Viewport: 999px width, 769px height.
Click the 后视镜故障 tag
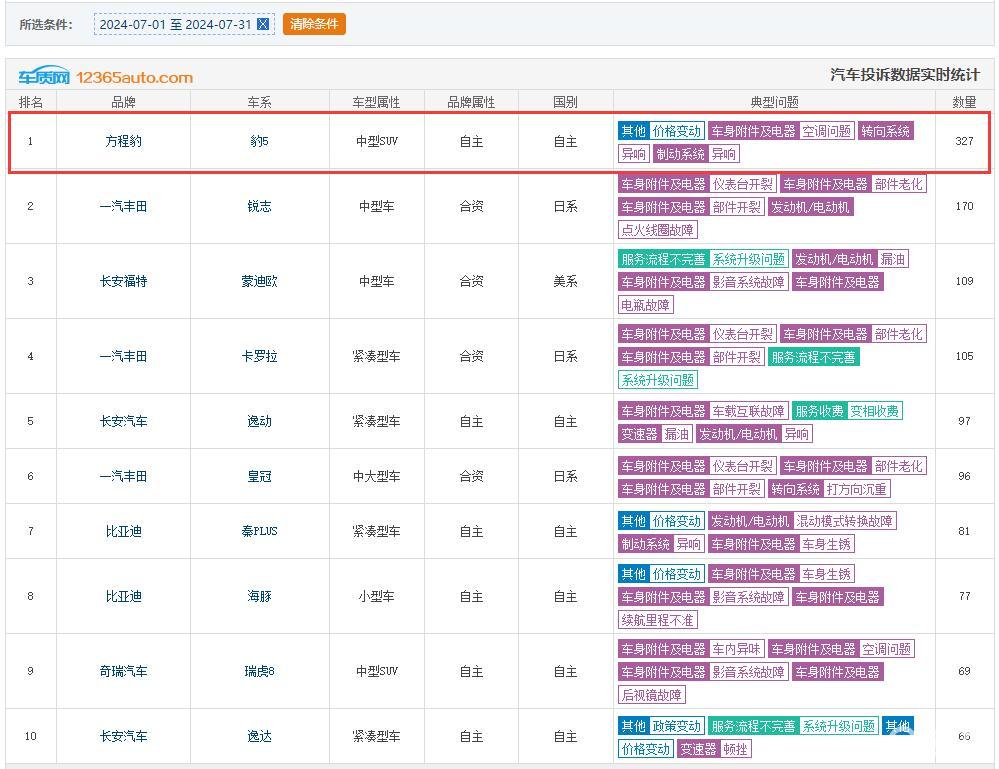click(652, 694)
